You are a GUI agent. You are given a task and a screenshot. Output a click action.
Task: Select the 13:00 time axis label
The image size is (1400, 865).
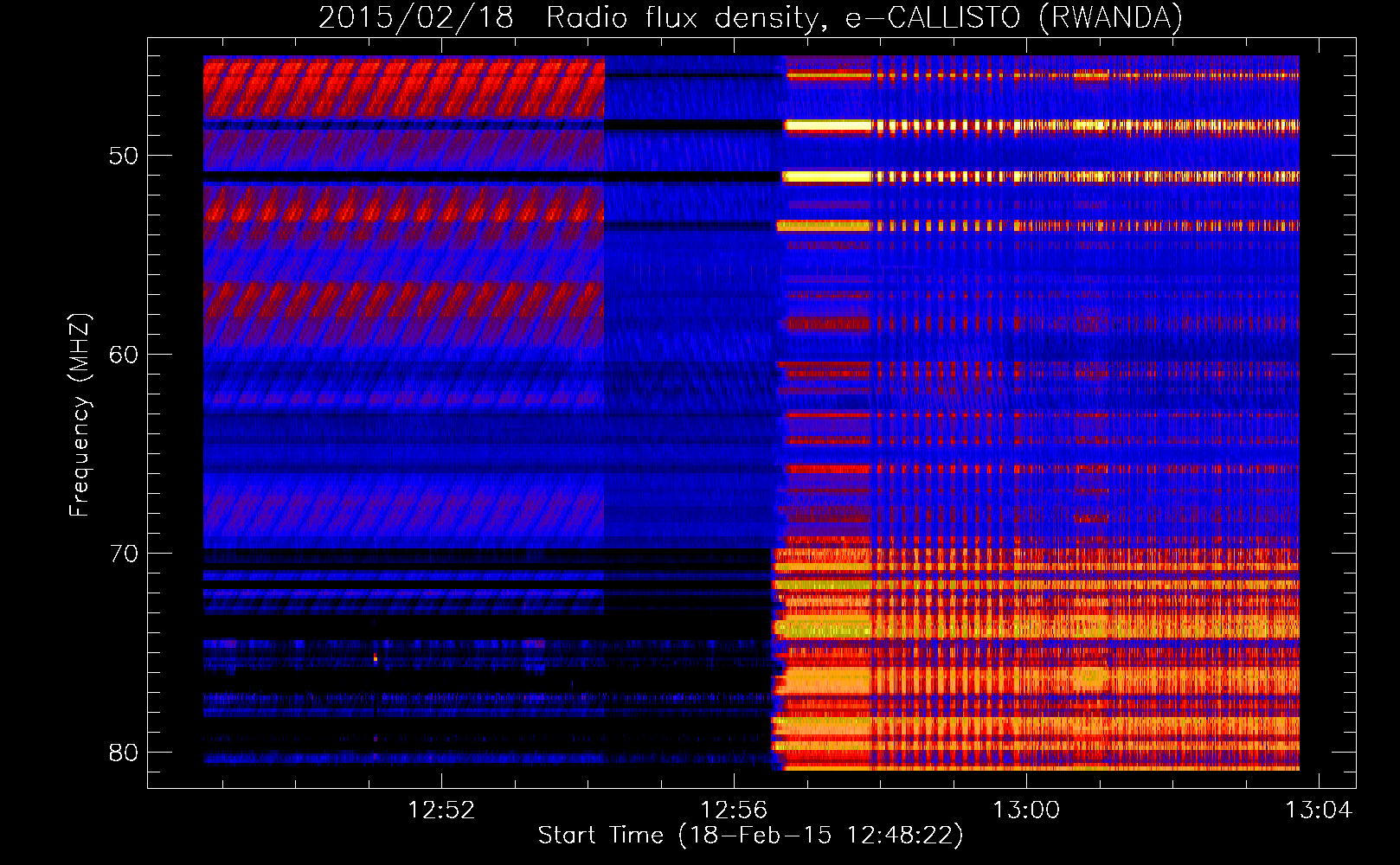1026,810
